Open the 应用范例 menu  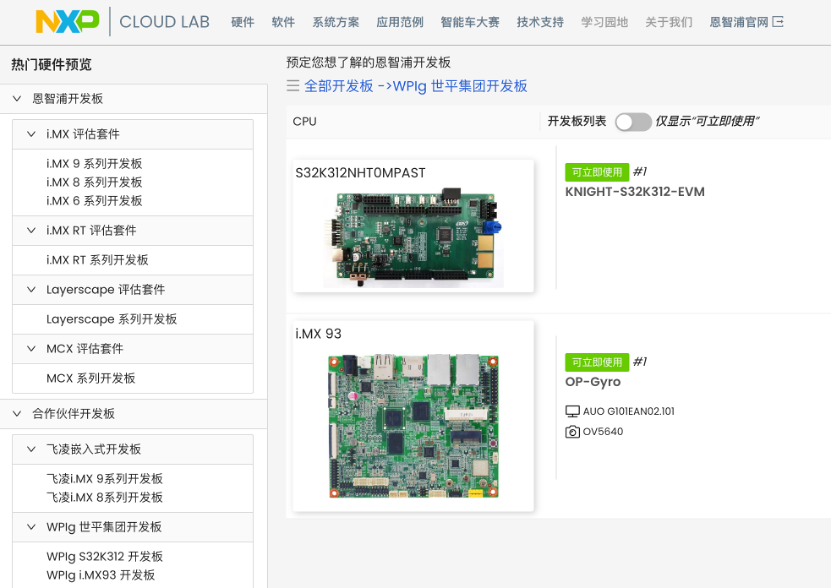point(400,22)
